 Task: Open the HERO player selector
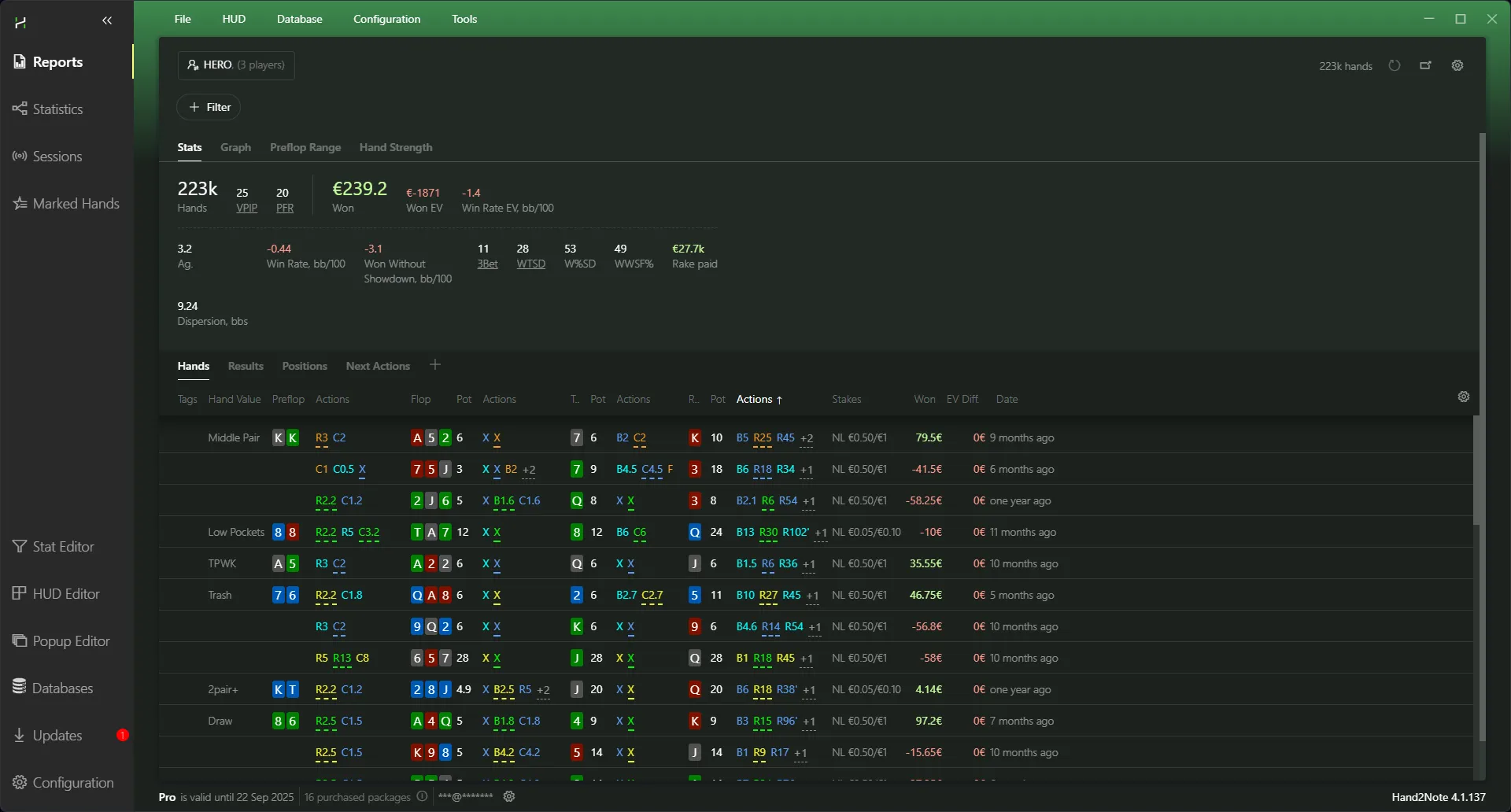[x=236, y=65]
